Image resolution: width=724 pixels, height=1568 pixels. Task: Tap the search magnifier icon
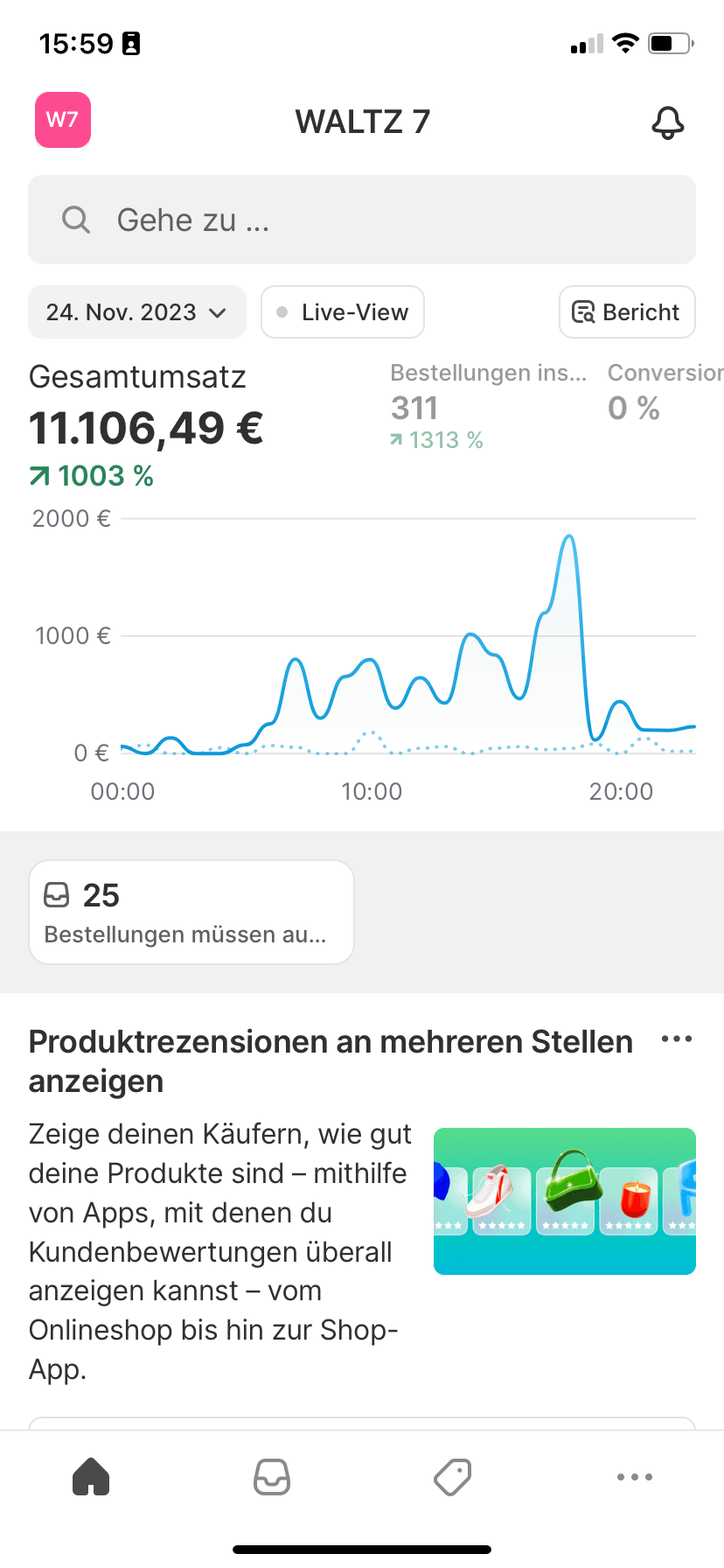point(76,220)
